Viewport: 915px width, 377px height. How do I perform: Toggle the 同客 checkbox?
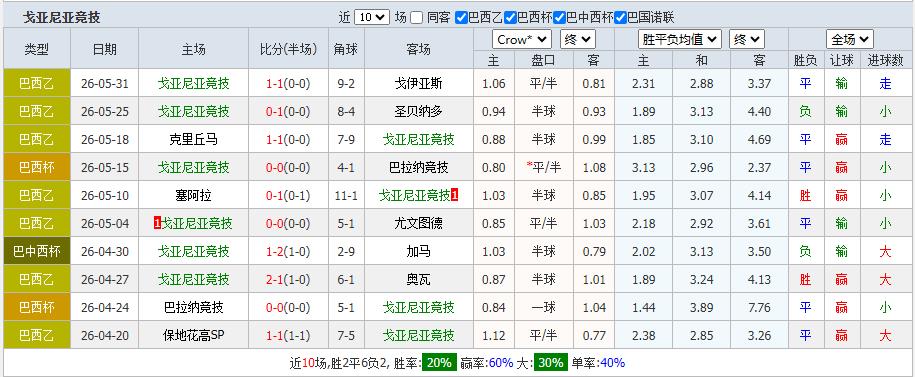click(416, 18)
